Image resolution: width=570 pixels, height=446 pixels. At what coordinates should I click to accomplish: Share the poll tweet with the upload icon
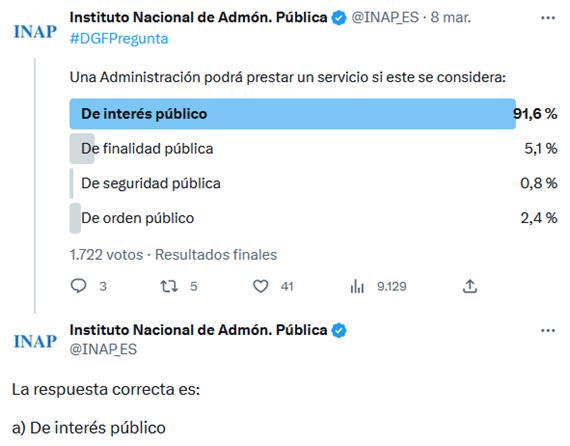coord(470,286)
